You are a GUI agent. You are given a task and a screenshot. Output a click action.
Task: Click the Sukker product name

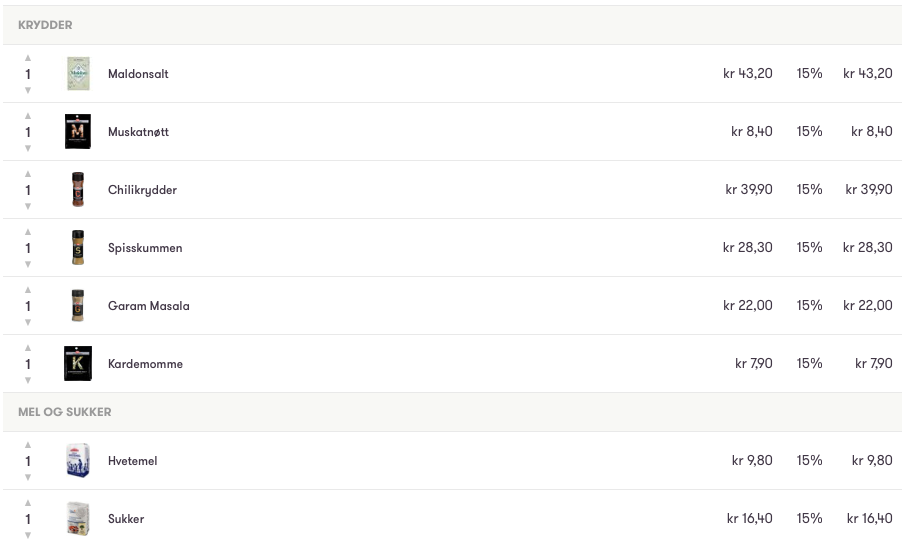click(126, 519)
